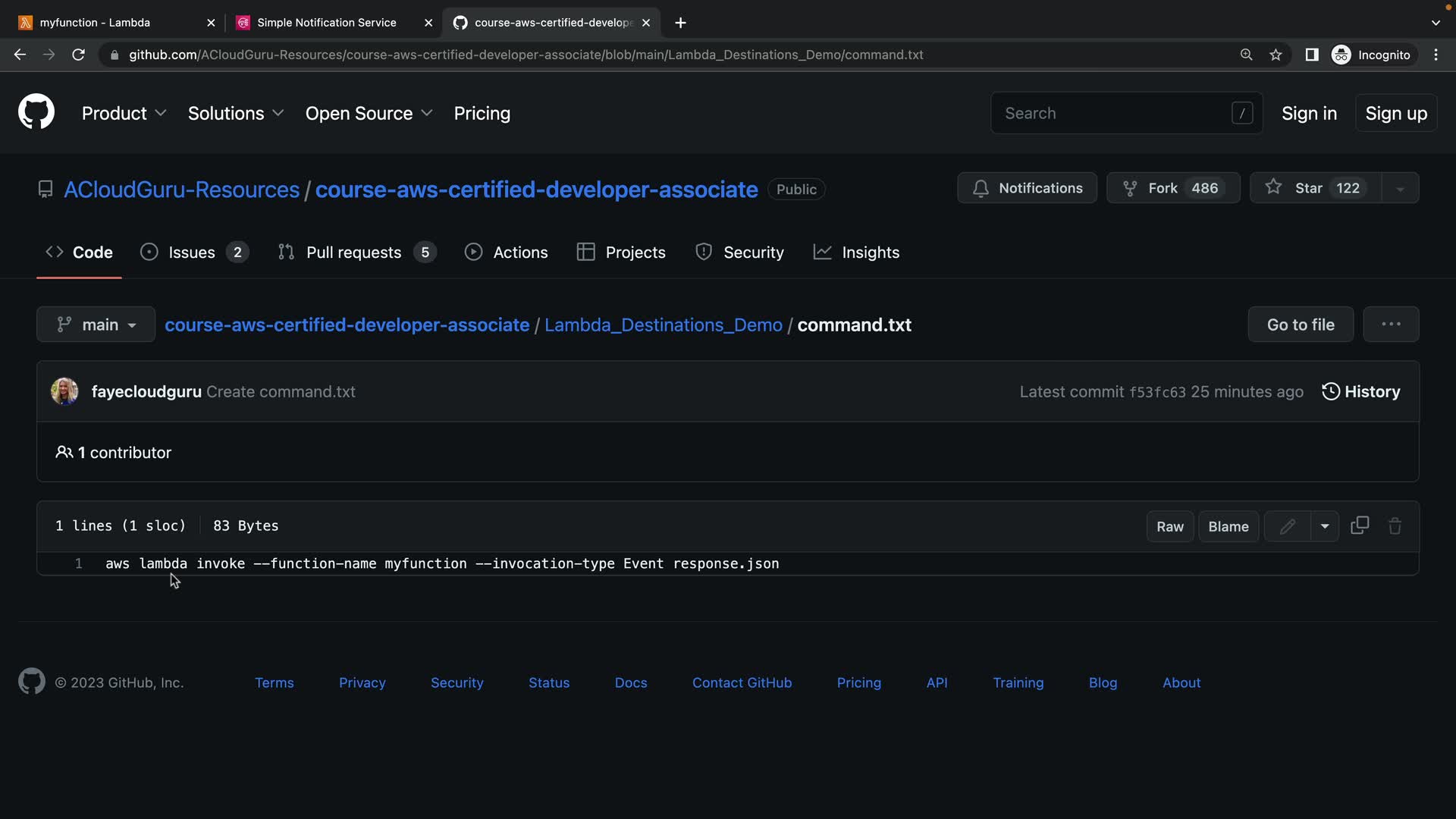View file History

pyautogui.click(x=1361, y=391)
